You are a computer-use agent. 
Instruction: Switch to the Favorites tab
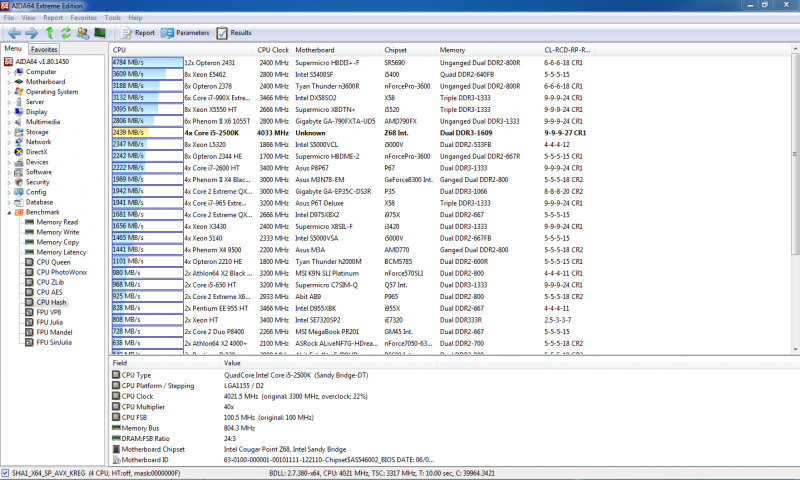pyautogui.click(x=44, y=49)
